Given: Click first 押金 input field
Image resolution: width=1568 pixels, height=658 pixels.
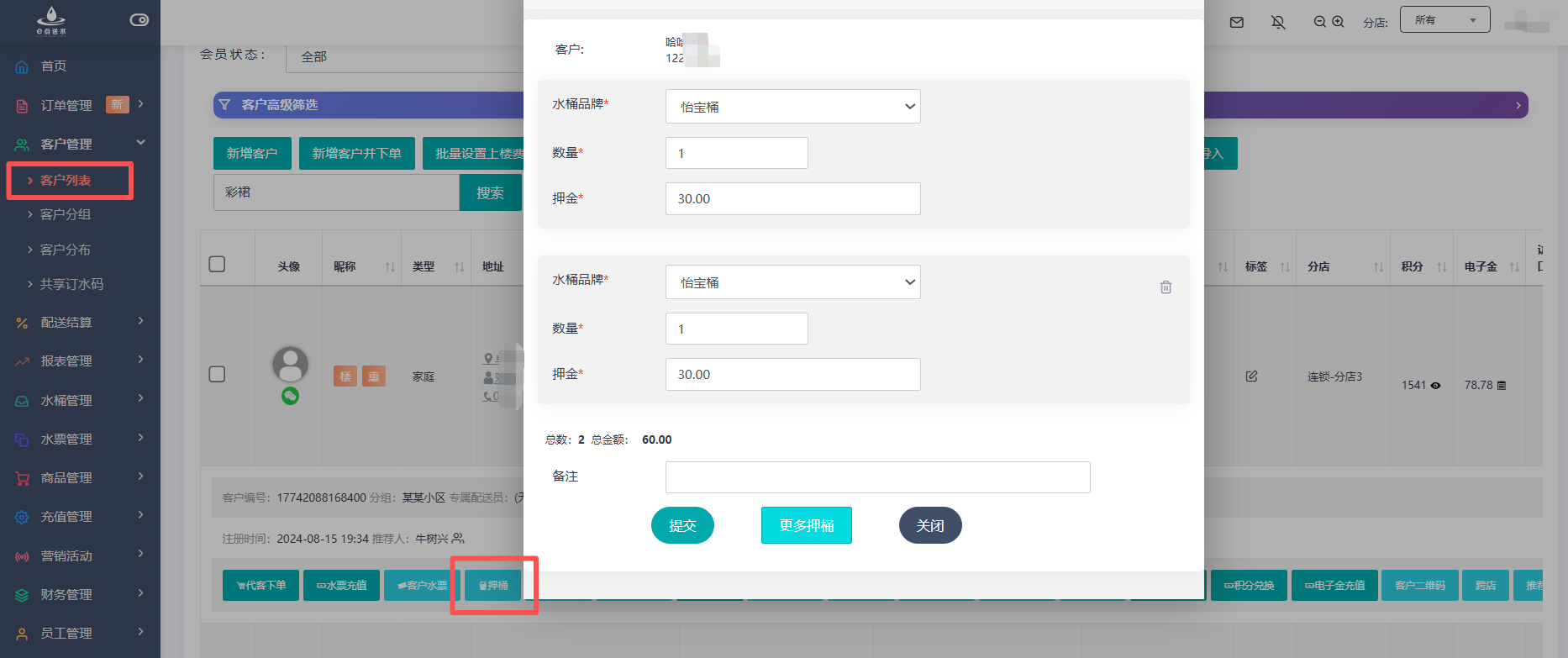Looking at the screenshot, I should [792, 198].
